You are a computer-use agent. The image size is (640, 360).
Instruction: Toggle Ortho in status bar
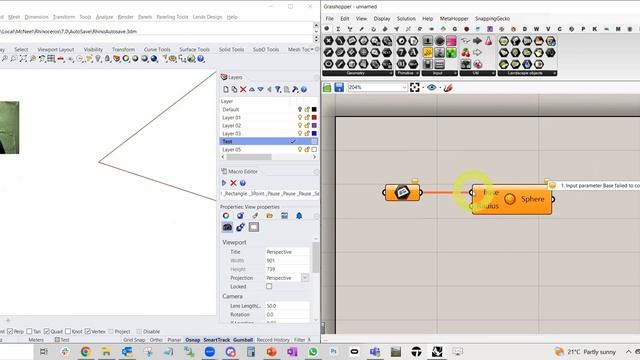point(156,340)
